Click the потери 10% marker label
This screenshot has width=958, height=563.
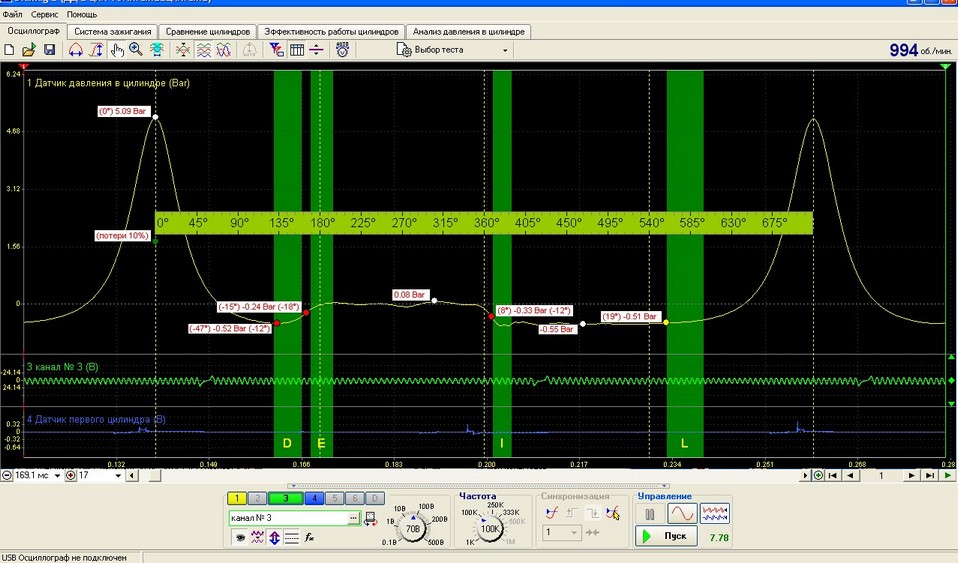click(x=122, y=235)
